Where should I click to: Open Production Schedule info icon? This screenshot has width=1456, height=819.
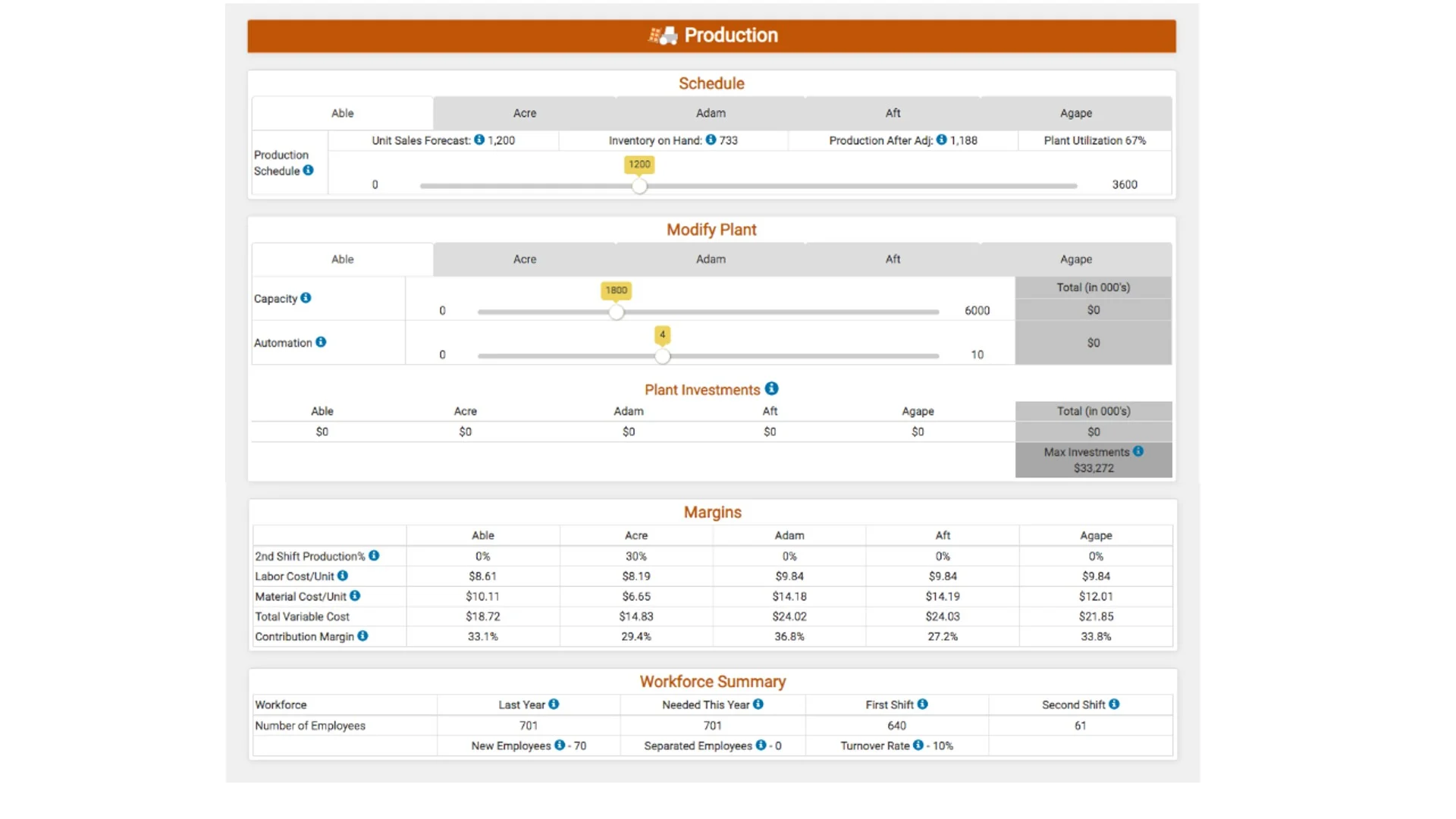click(308, 170)
